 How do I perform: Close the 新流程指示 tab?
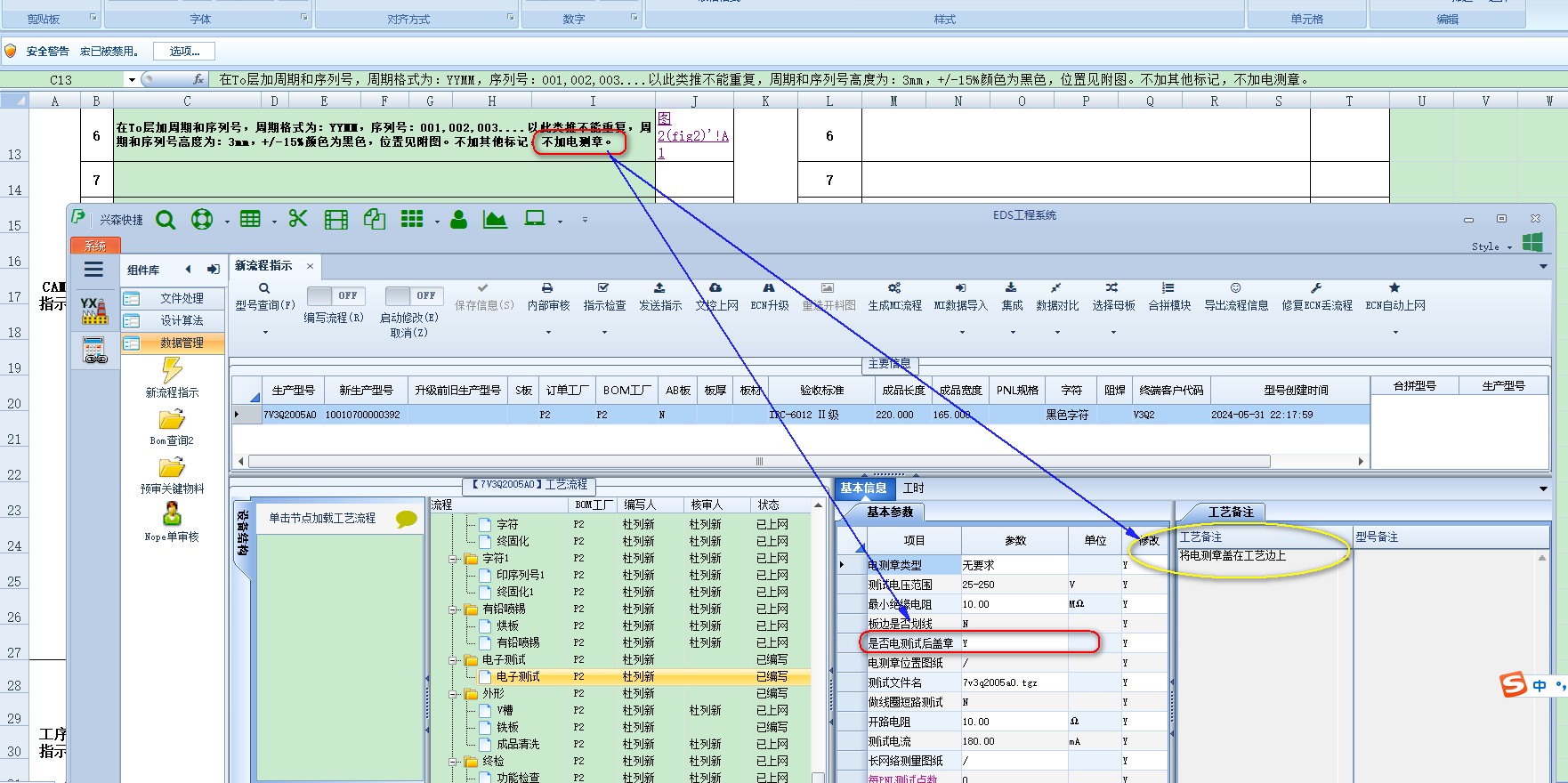pos(310,266)
